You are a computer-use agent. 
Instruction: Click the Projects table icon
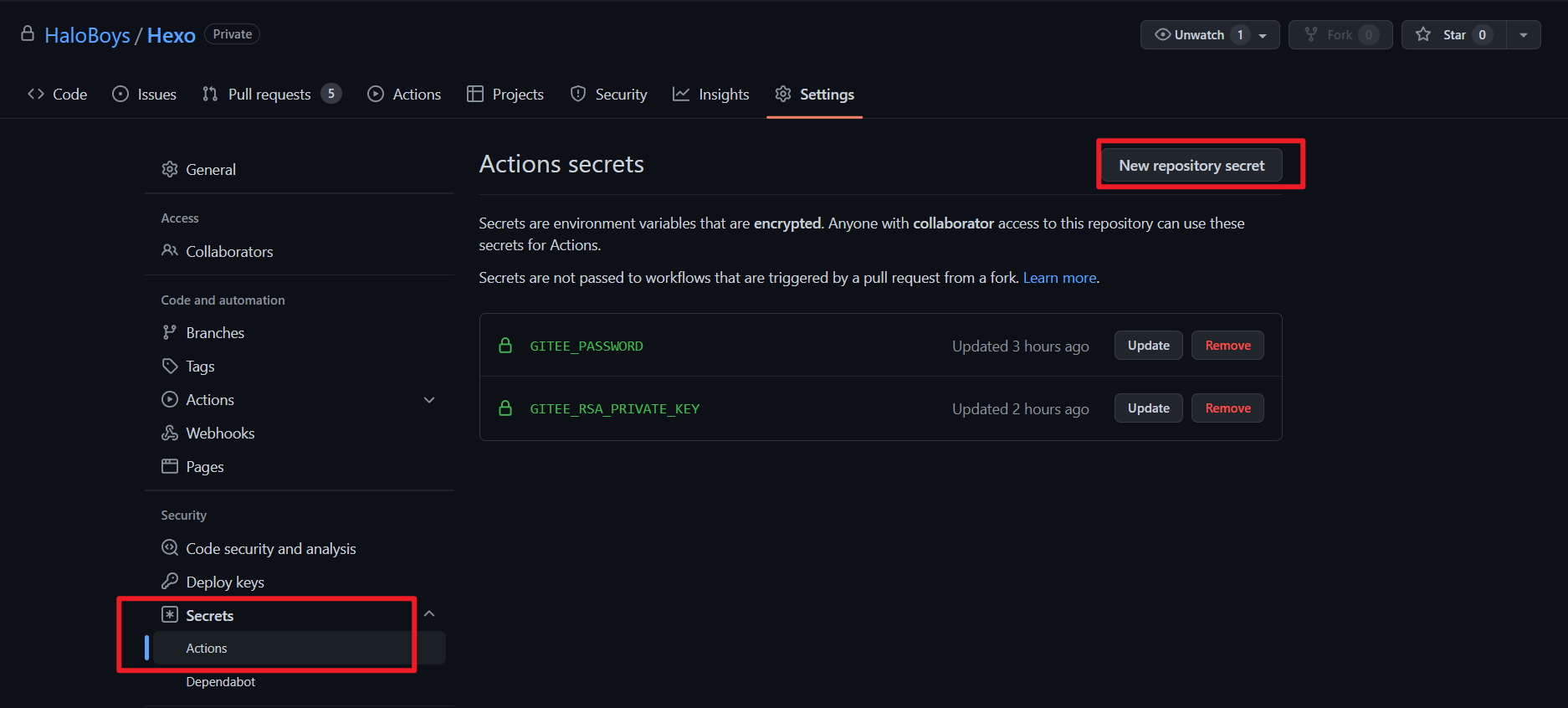pyautogui.click(x=475, y=94)
